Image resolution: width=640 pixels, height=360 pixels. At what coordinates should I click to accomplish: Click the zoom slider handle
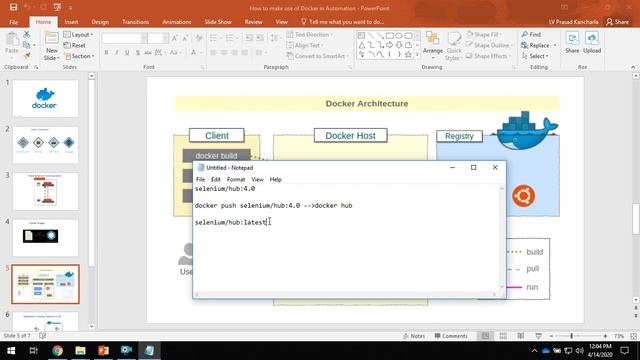pyautogui.click(x=571, y=336)
